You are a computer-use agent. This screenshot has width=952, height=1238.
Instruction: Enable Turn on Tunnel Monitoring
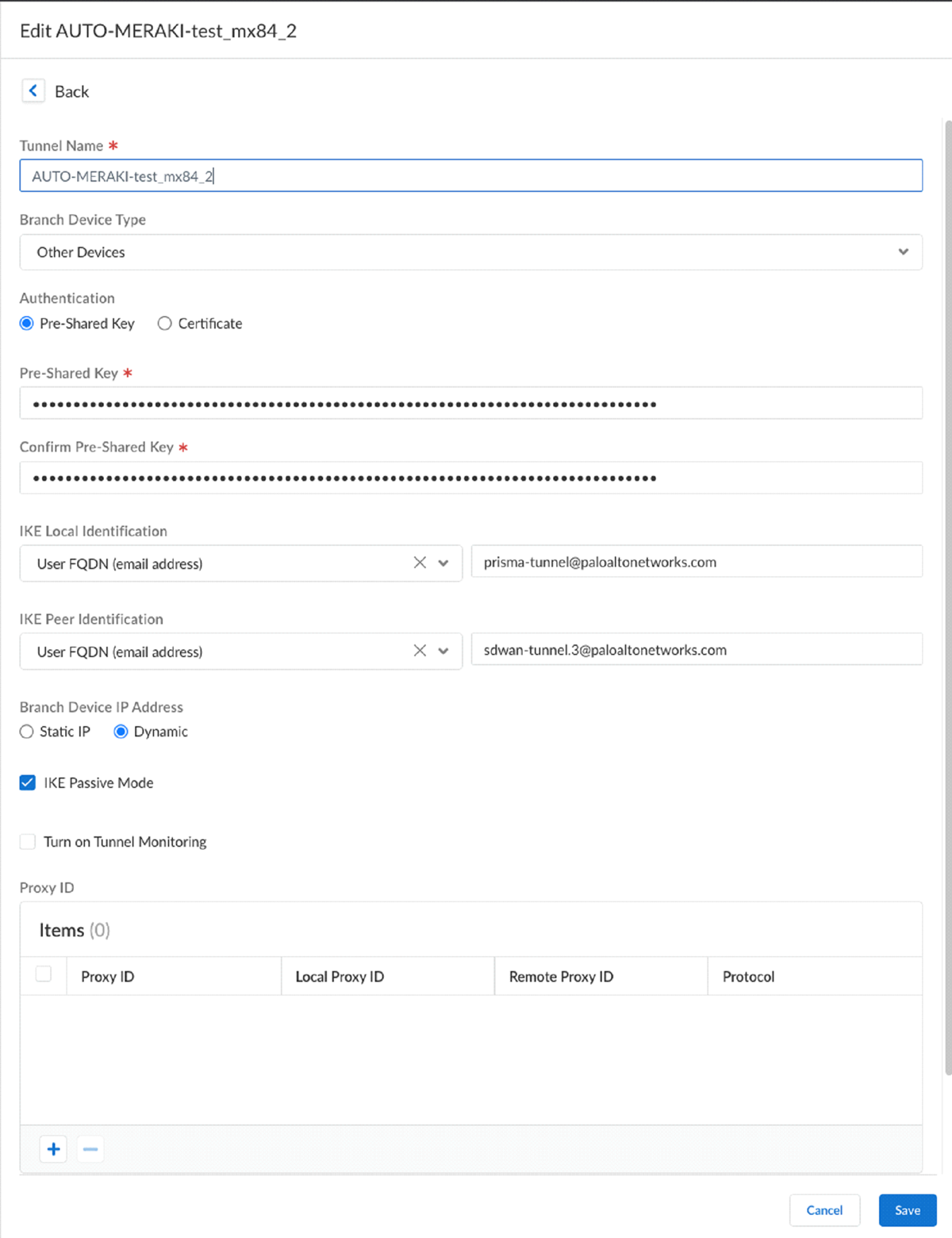click(x=28, y=842)
